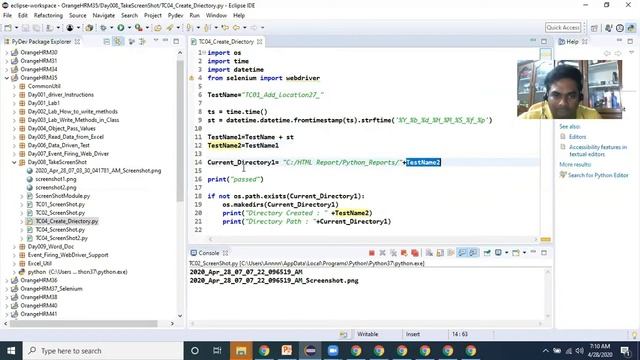Toggle Word Wrap in Console toolbar
Image resolution: width=640 pixels, height=360 pixels.
point(451,253)
